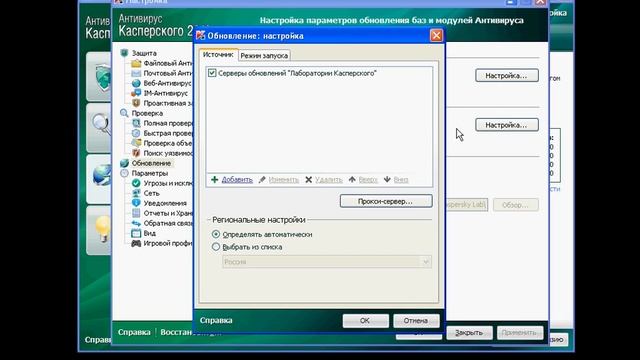Open 'Справка' link in settings window footer
This screenshot has width=640, height=360.
(134, 332)
